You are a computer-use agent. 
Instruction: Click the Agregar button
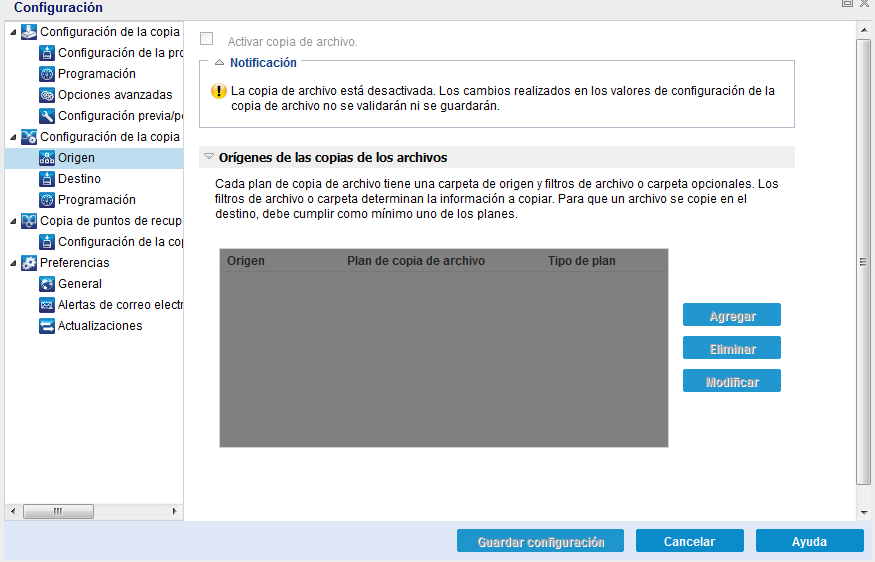coord(732,315)
